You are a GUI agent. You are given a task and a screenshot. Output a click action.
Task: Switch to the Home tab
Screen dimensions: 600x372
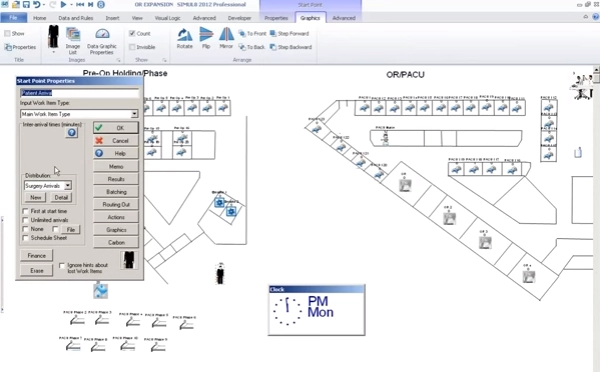pos(39,18)
